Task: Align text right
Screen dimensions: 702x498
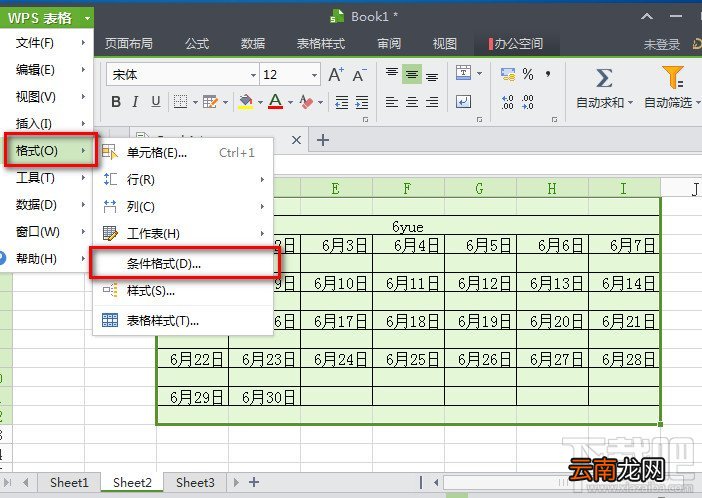Action: tap(432, 102)
